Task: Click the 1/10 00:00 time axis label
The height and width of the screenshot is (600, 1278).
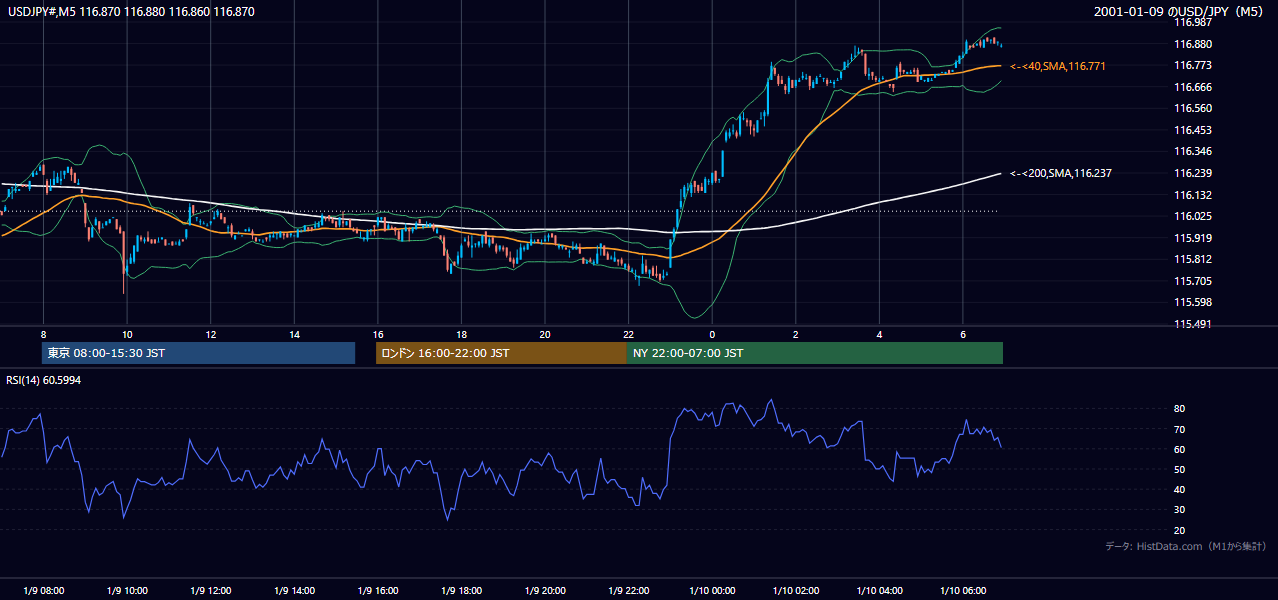Action: pyautogui.click(x=712, y=590)
